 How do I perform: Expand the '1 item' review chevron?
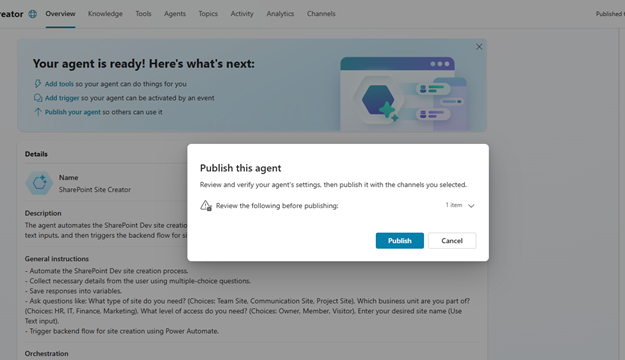coord(471,206)
